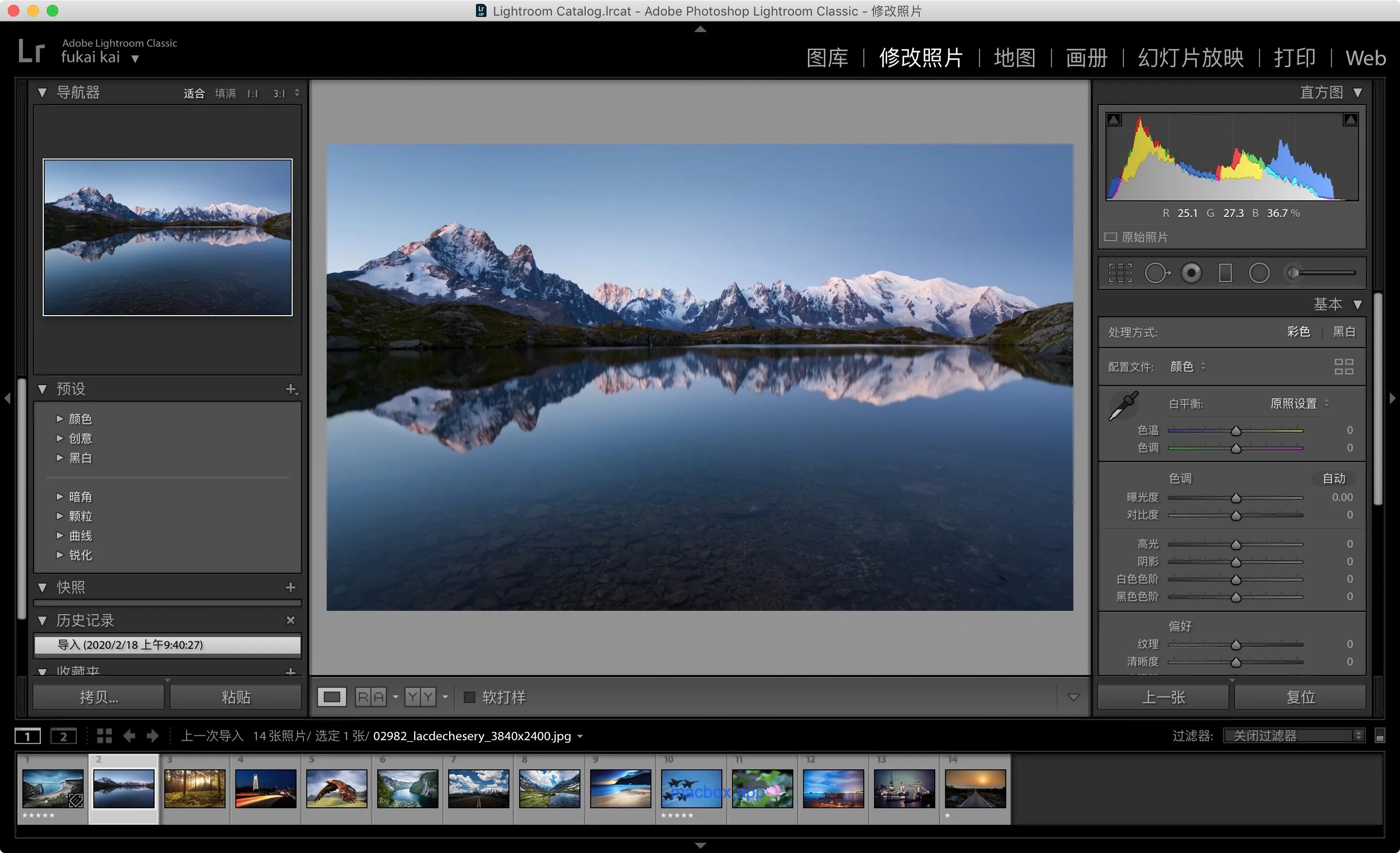
Task: Switch to grid view in filmstrip bar
Action: 104,736
